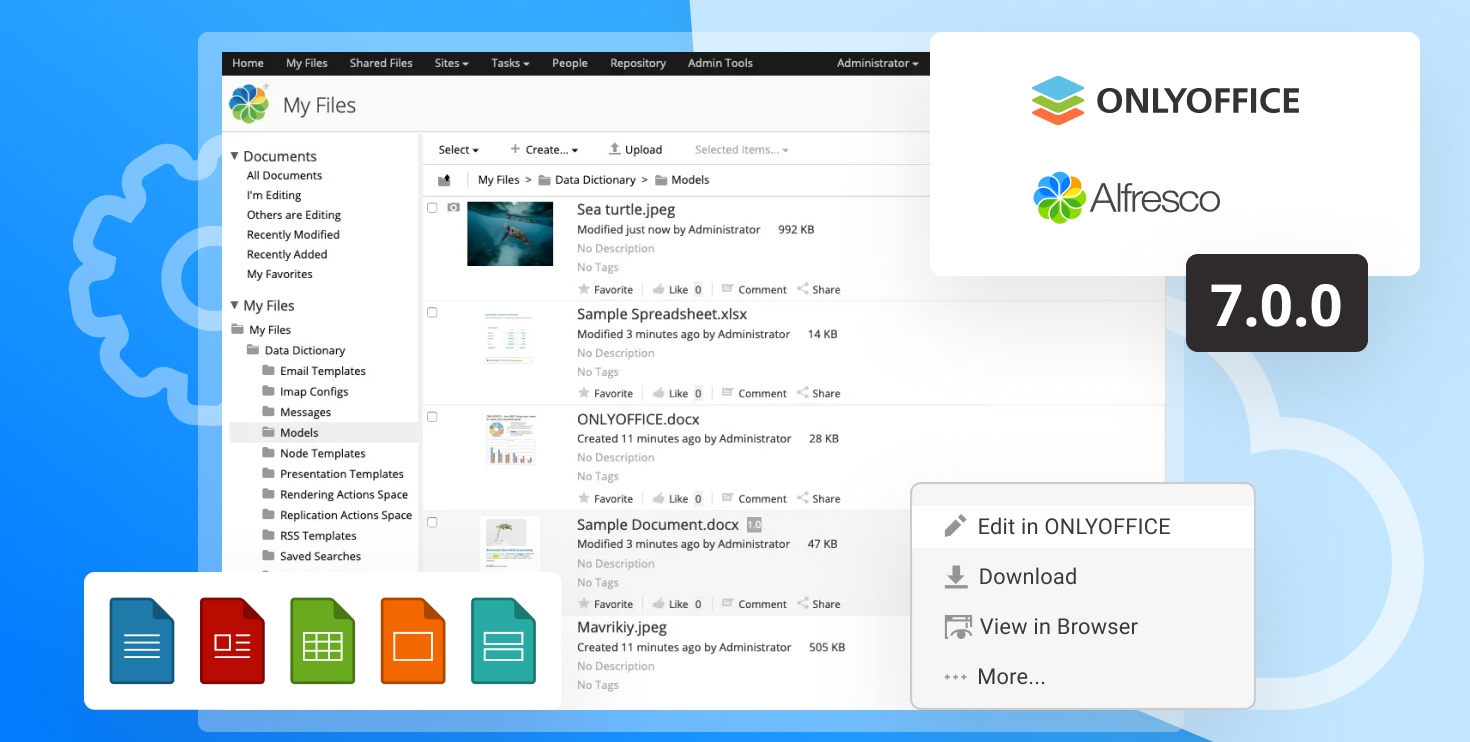The width and height of the screenshot is (1470, 742).
Task: Tick the checkbox next to Sea turtle.jpeg
Action: [x=431, y=206]
